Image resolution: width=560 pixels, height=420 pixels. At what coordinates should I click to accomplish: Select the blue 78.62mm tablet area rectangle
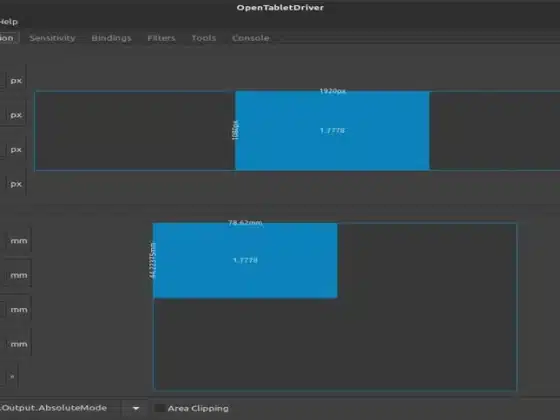tap(245, 261)
